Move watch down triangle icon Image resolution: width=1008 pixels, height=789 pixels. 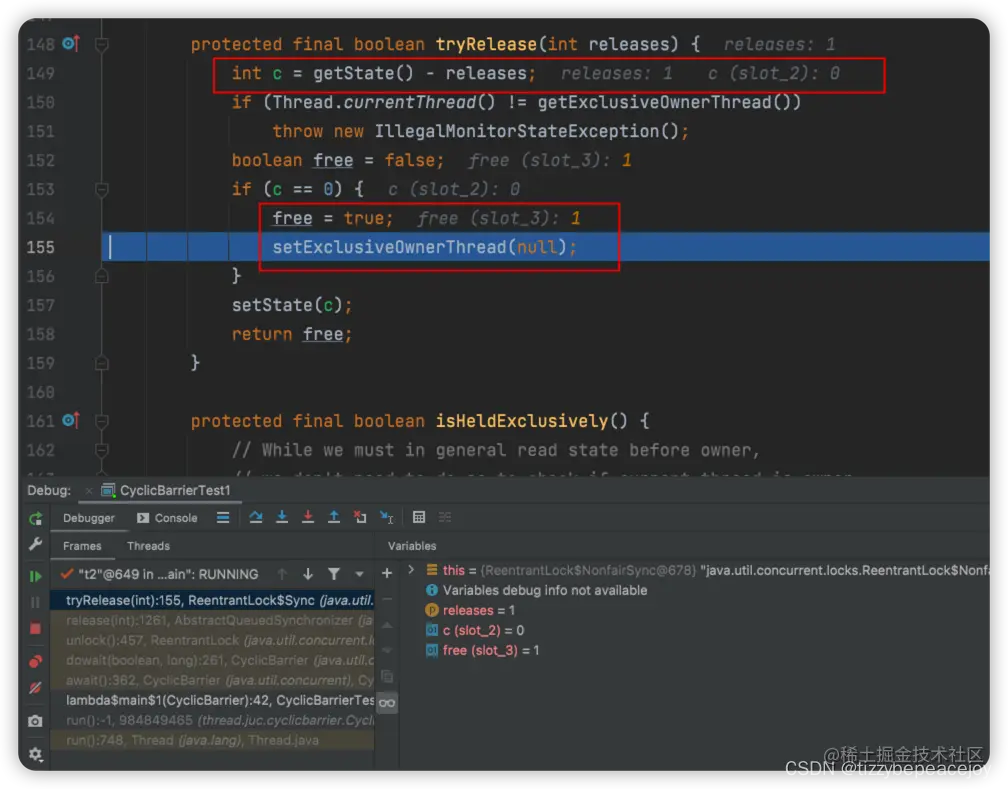point(387,650)
